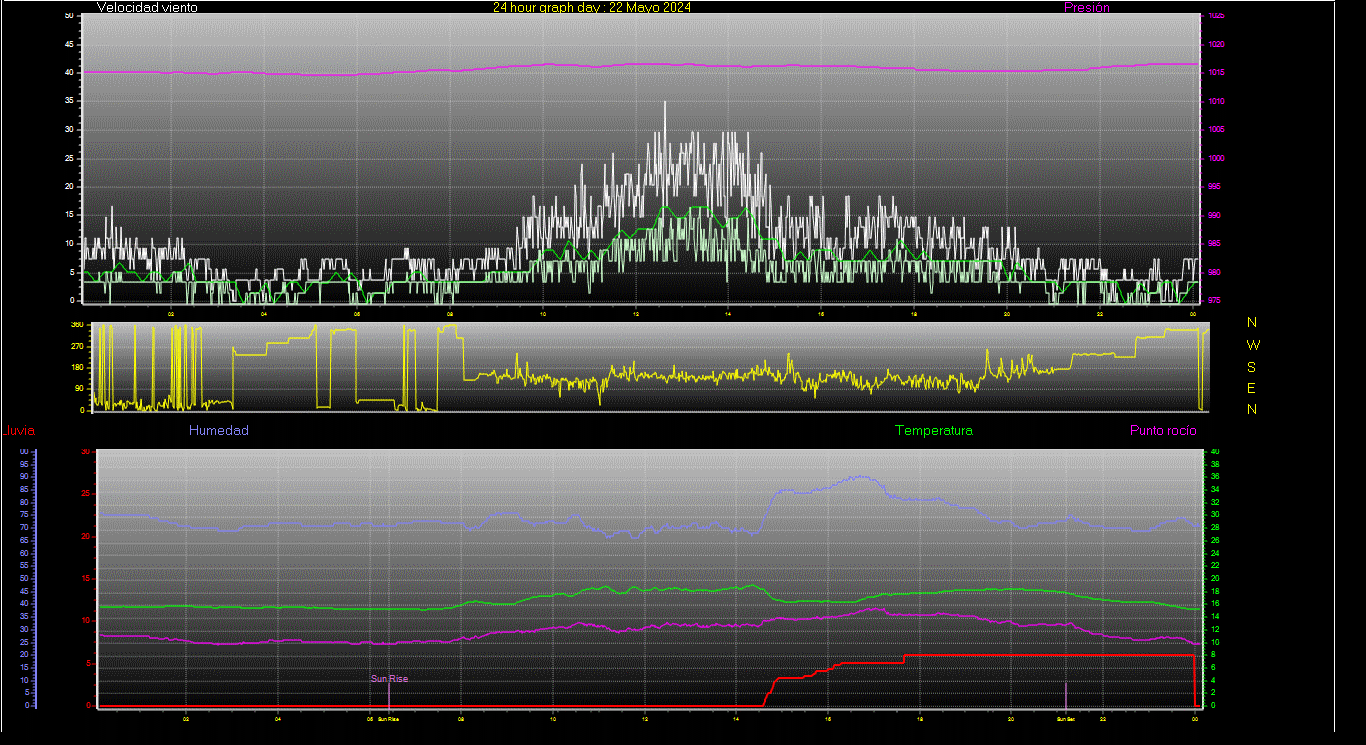Click '40' on the wind speed axis
Image resolution: width=1366 pixels, height=745 pixels.
(x=68, y=73)
